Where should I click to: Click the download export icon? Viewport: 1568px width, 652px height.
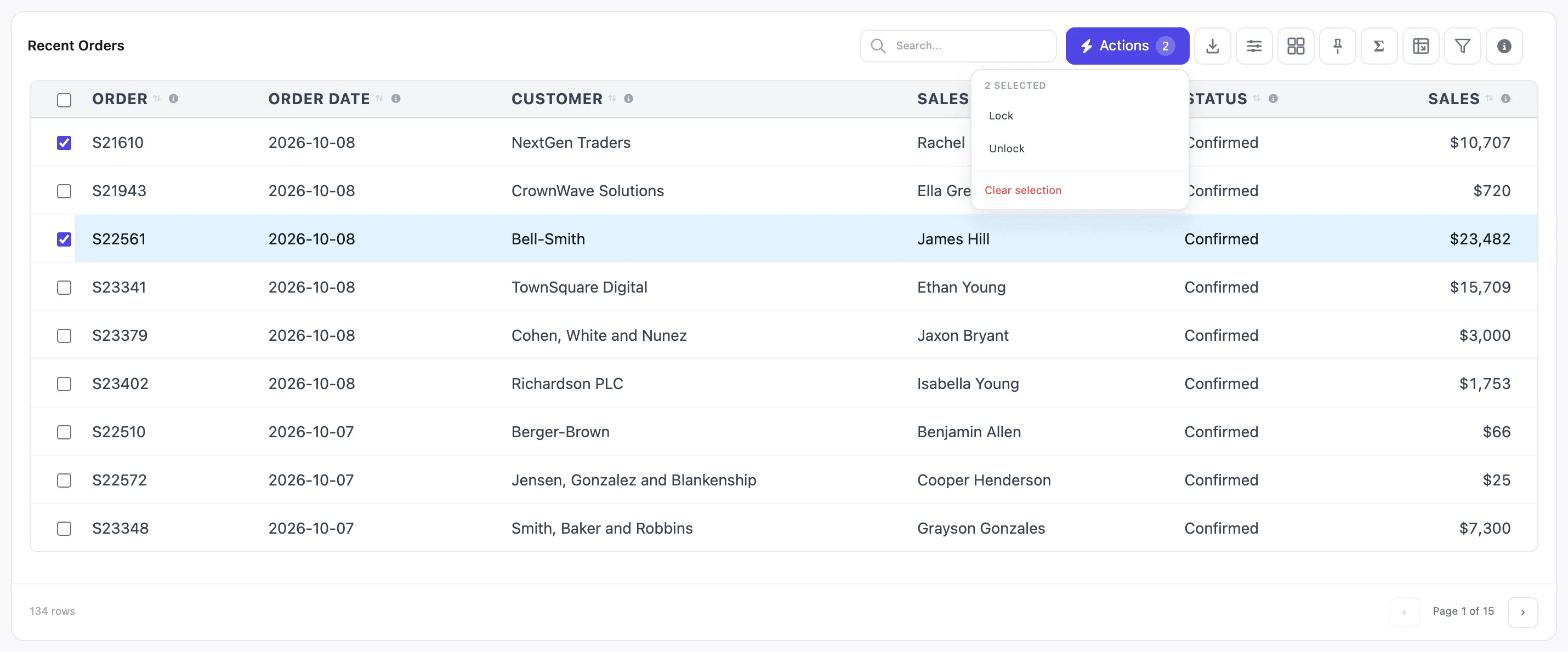pos(1213,46)
